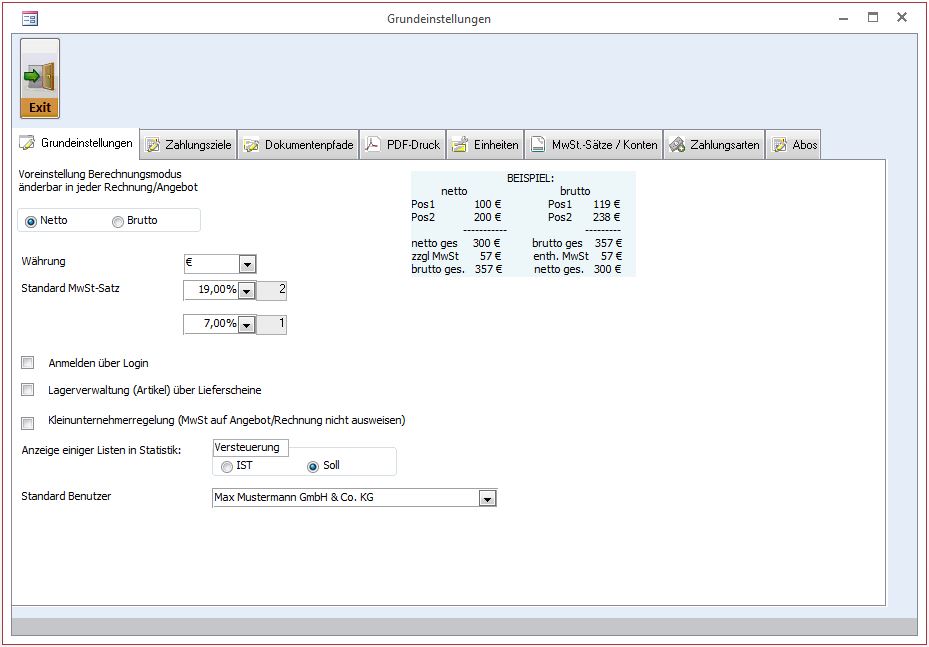Click the Zahlungsarten tab money icon
The image size is (929, 647).
click(677, 145)
